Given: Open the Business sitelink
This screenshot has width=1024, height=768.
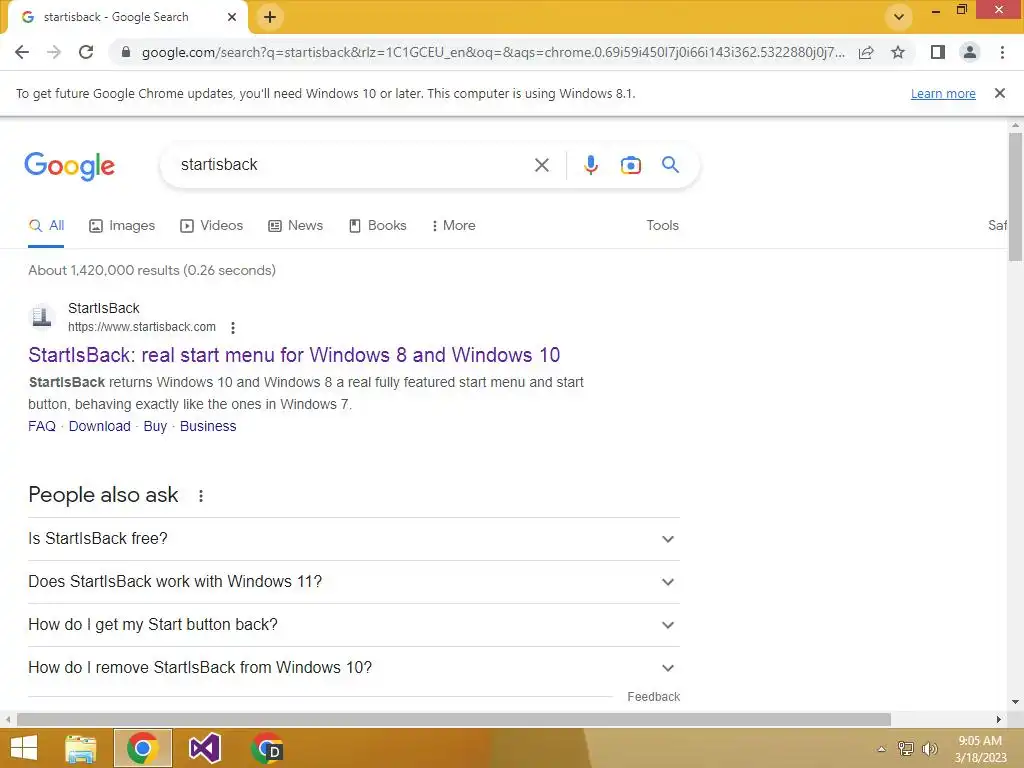Looking at the screenshot, I should point(208,426).
